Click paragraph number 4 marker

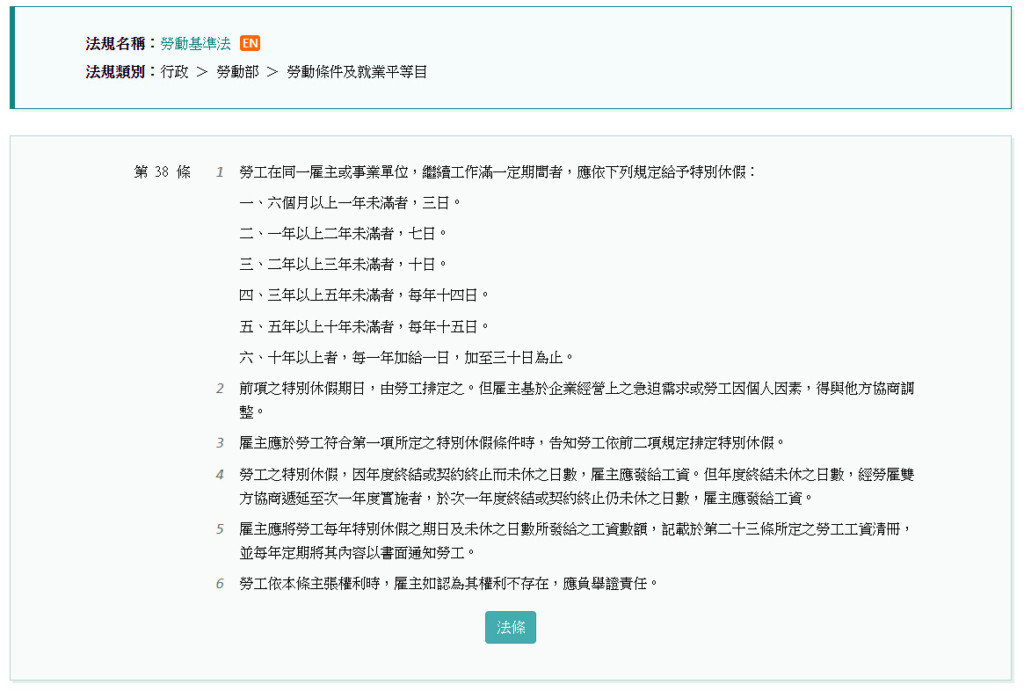[220, 475]
